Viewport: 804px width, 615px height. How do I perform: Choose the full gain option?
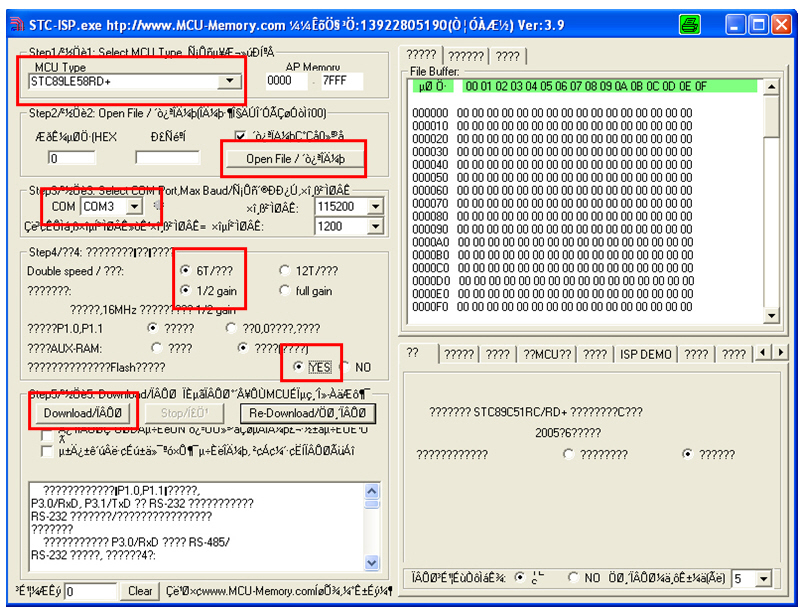pos(285,291)
